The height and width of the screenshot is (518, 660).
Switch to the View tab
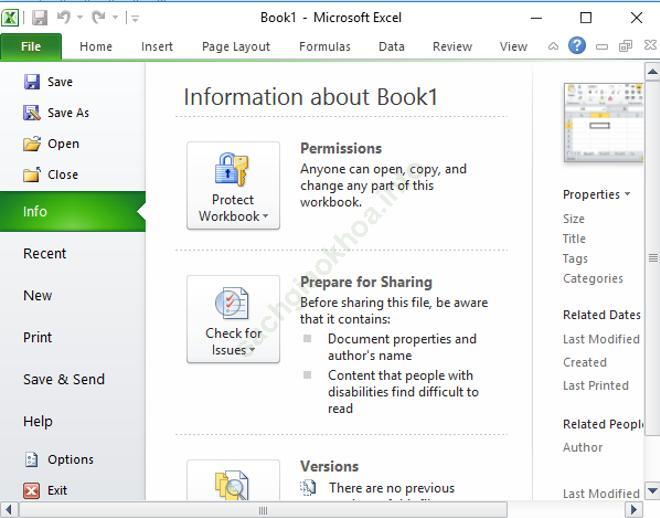(514, 47)
